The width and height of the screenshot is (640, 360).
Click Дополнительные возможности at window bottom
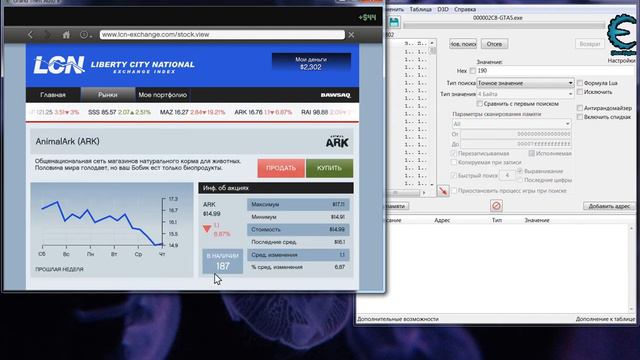click(398, 319)
